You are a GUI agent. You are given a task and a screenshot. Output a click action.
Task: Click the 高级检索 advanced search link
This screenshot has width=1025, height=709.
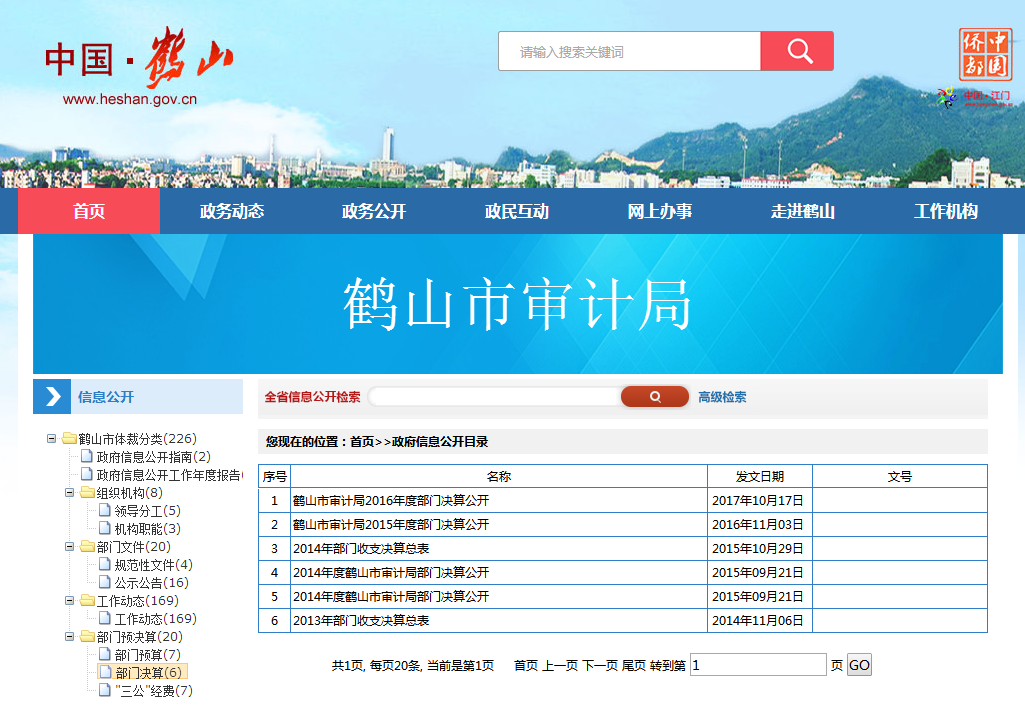[x=722, y=397]
